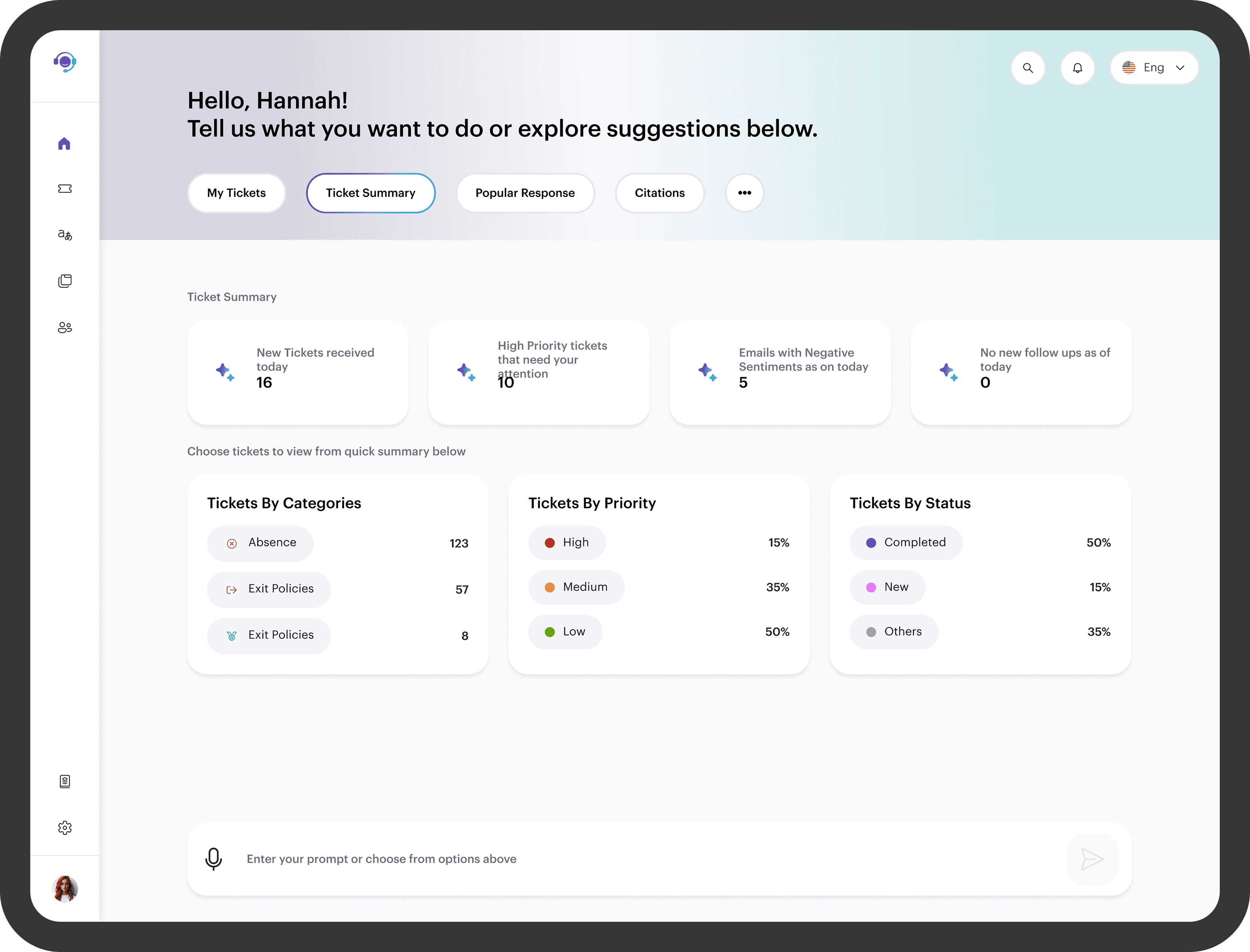The width and height of the screenshot is (1250, 952).
Task: Open the document badge icon in sidebar
Action: pos(65,781)
